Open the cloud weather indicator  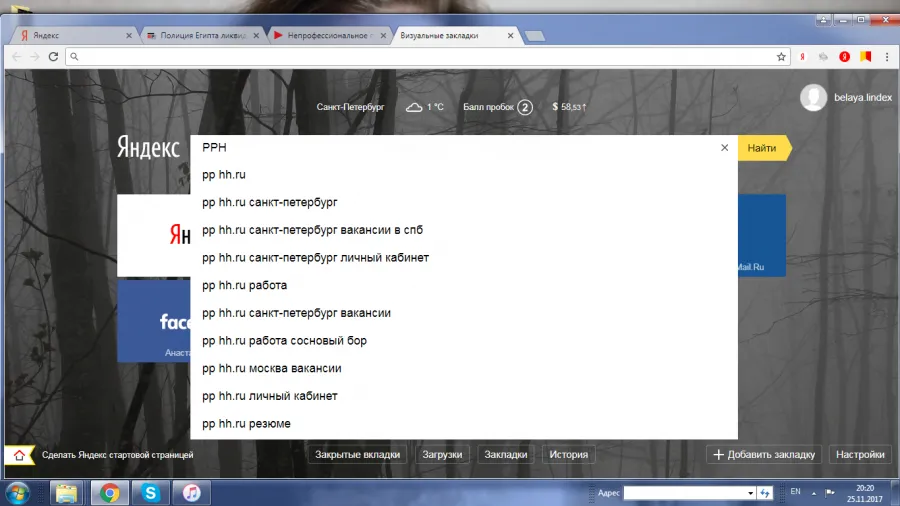[414, 107]
